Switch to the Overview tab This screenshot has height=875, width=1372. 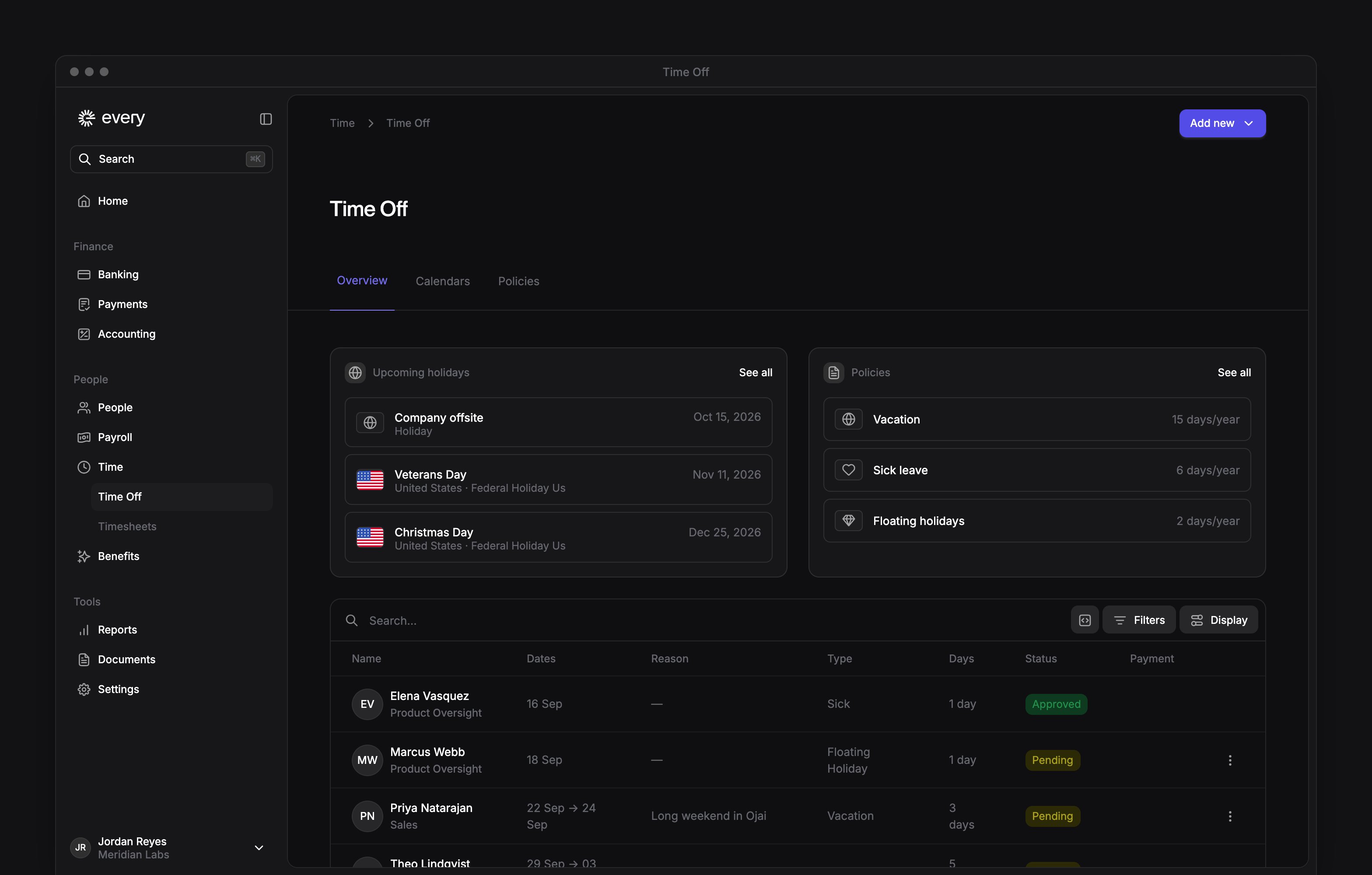pyautogui.click(x=362, y=281)
